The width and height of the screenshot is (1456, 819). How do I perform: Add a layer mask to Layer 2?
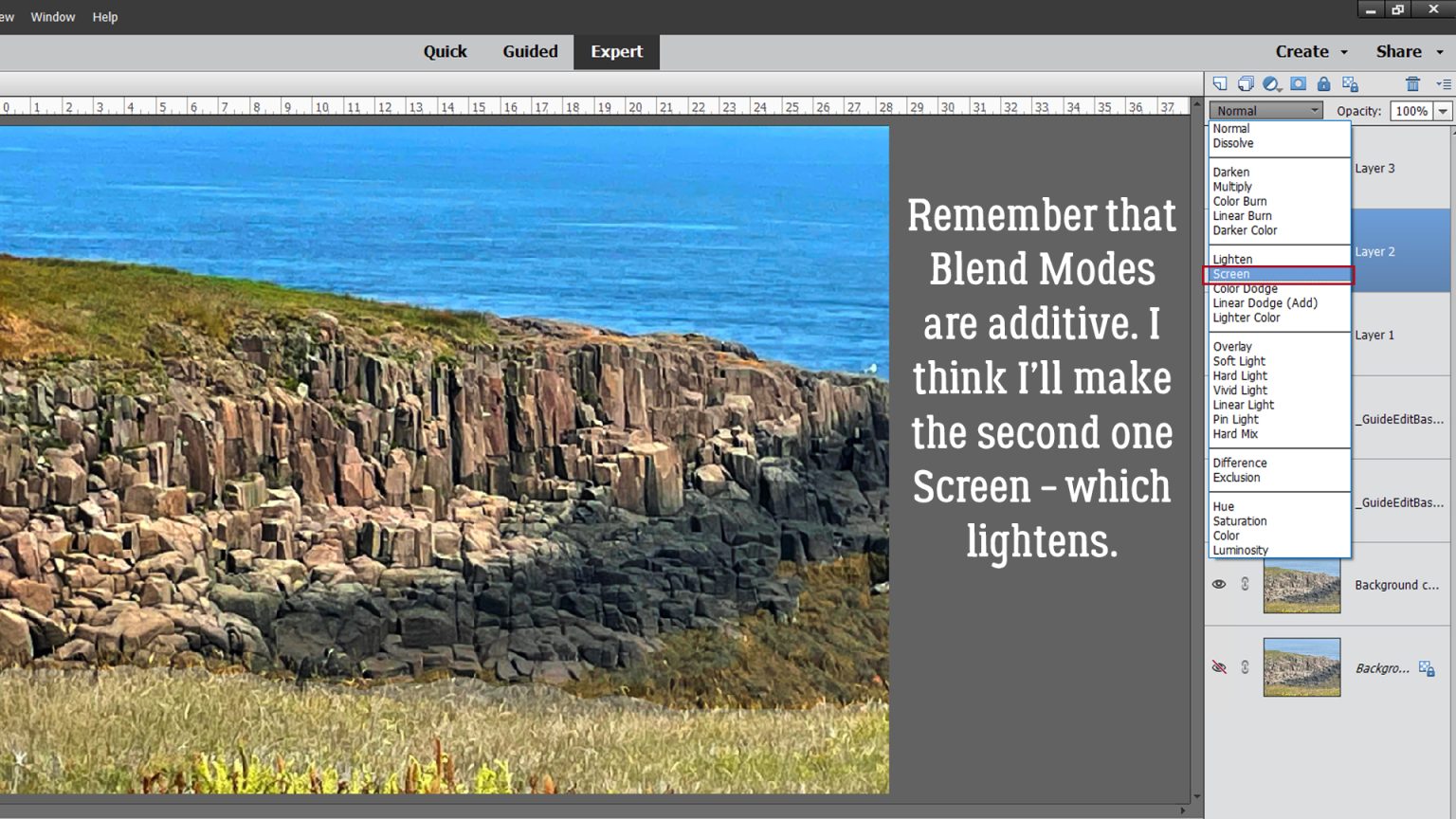point(1298,84)
